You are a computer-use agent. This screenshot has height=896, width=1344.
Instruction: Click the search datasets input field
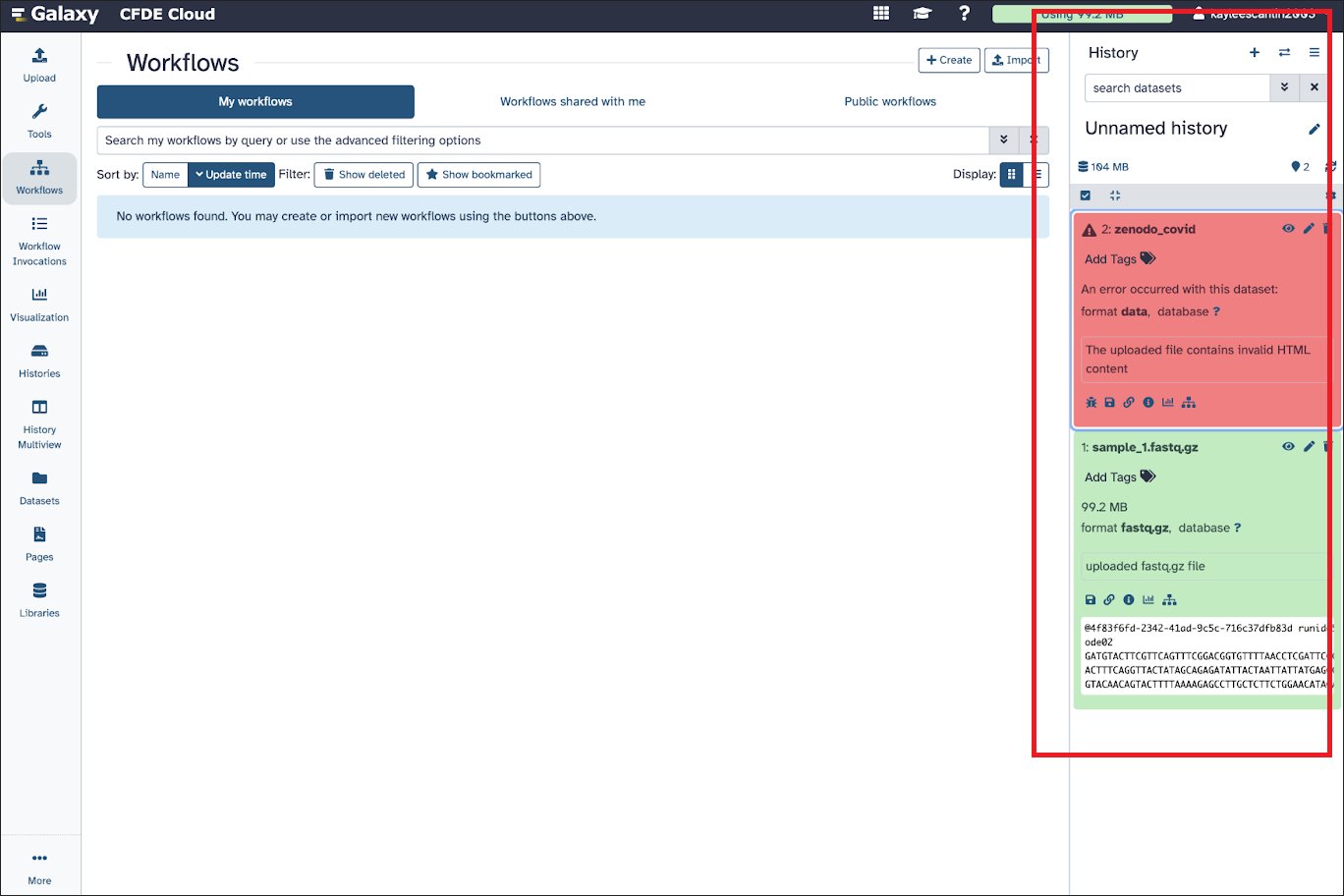pyautogui.click(x=1176, y=87)
